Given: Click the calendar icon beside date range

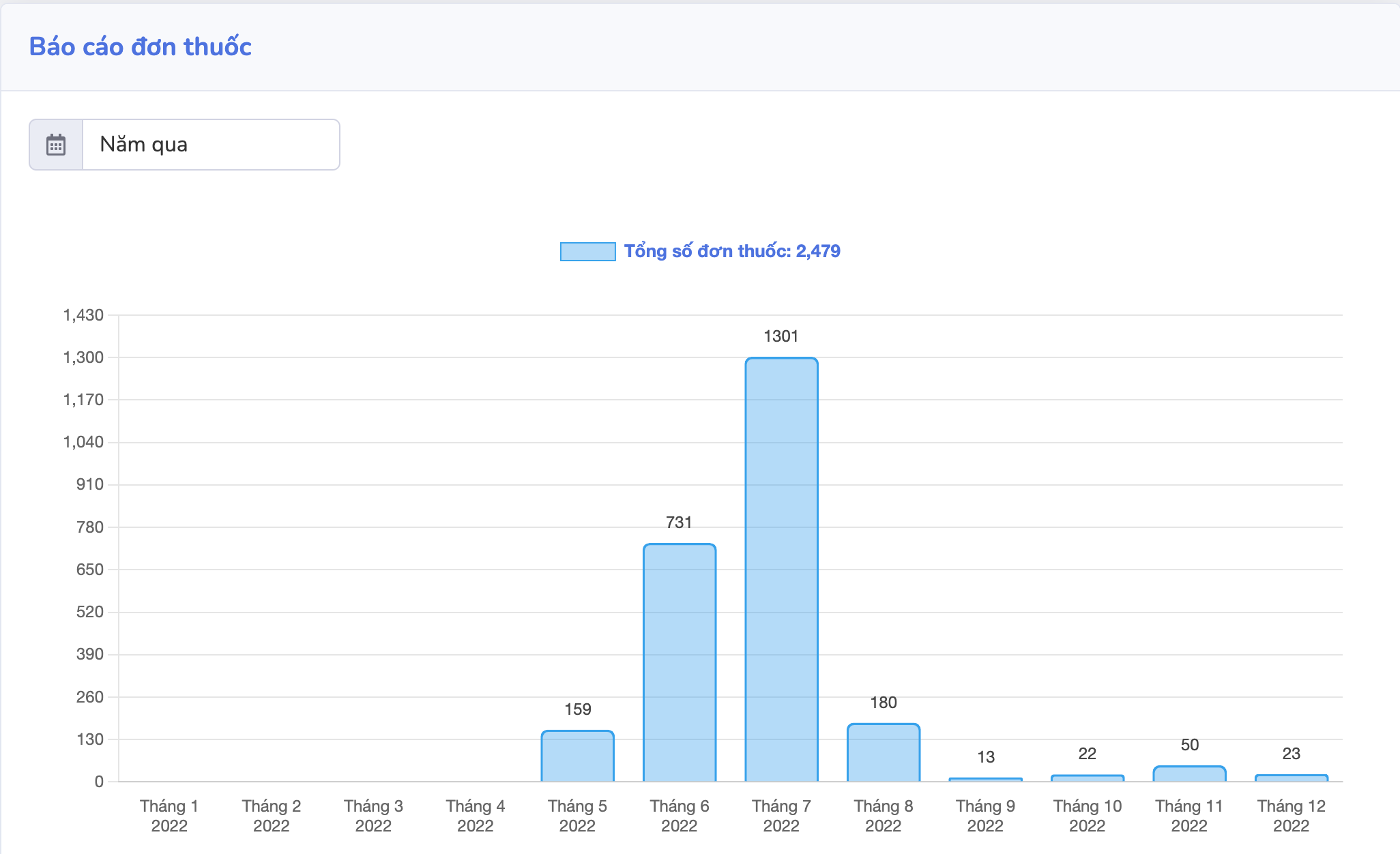Looking at the screenshot, I should coord(56,145).
